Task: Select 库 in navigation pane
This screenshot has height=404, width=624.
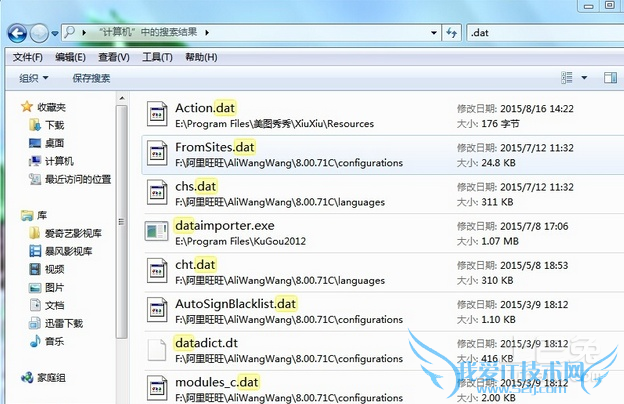Action: (x=42, y=215)
